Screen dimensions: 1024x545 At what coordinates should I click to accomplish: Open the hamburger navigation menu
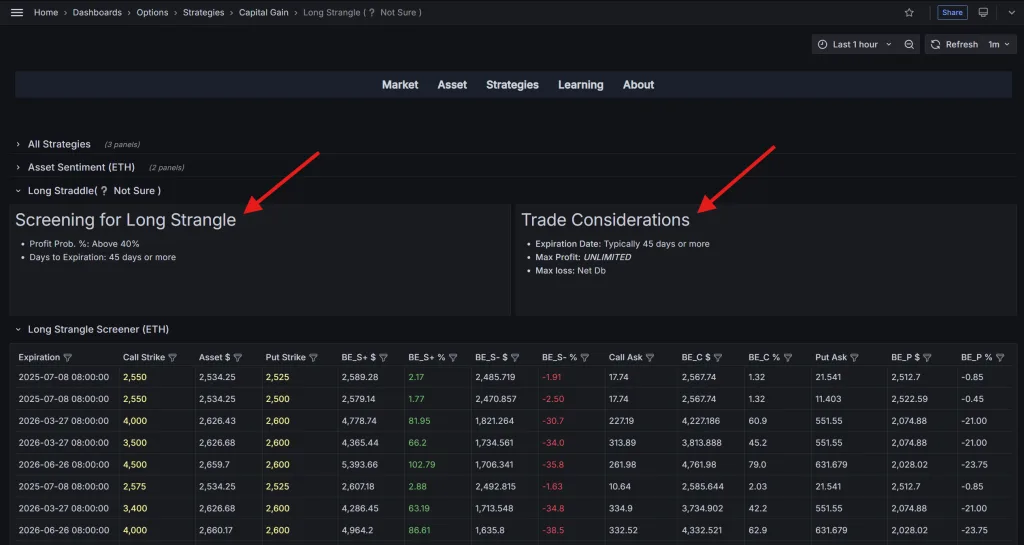click(16, 12)
